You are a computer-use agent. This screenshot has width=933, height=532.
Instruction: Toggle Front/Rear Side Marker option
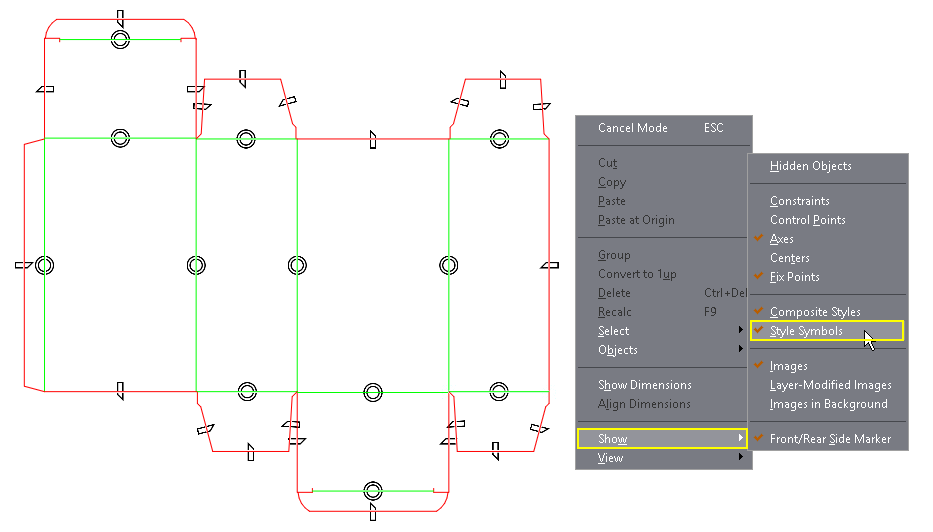pyautogui.click(x=830, y=439)
